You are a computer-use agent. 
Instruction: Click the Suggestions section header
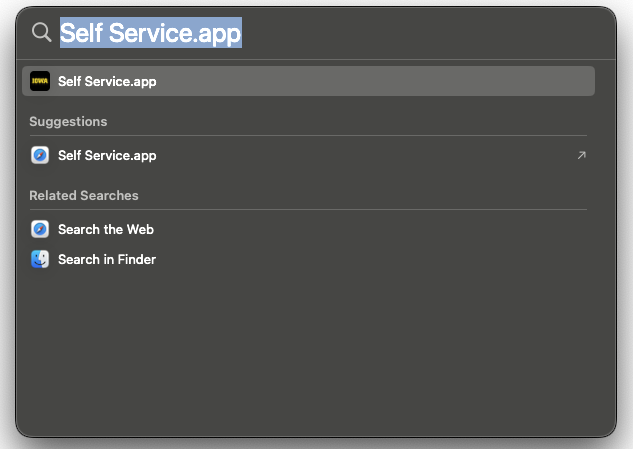click(x=68, y=121)
